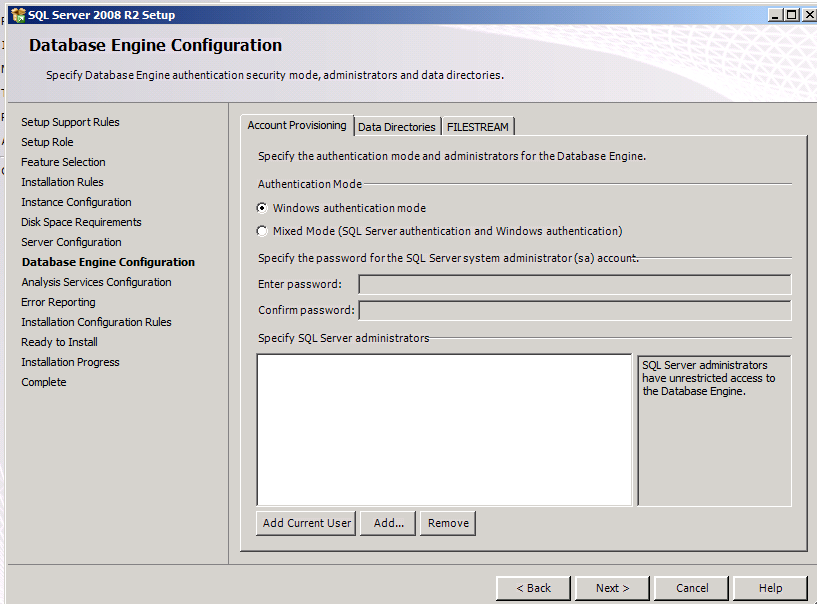Viewport: 817px width, 604px height.
Task: Focus the Confirm password field
Action: pos(575,311)
